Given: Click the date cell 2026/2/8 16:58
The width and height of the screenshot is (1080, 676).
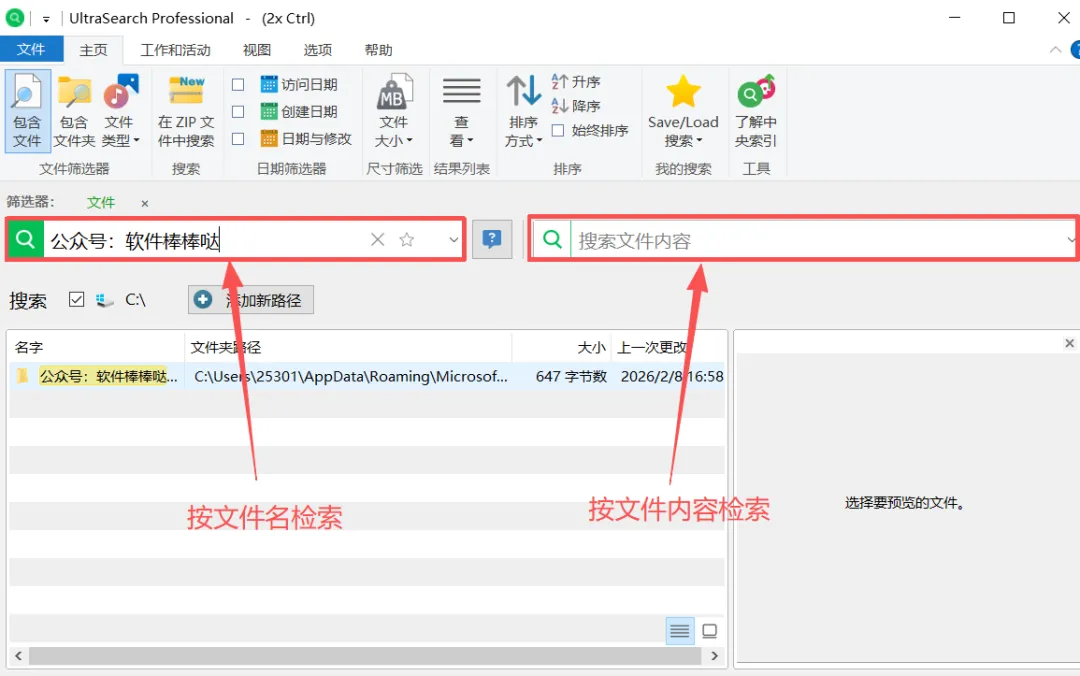Looking at the screenshot, I should (x=672, y=376).
